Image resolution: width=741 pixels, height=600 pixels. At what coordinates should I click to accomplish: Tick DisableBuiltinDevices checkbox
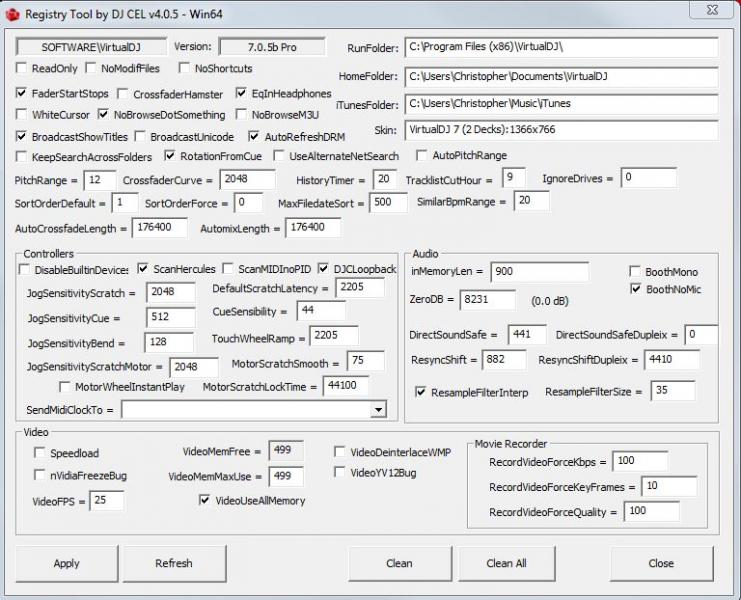pyautogui.click(x=24, y=269)
